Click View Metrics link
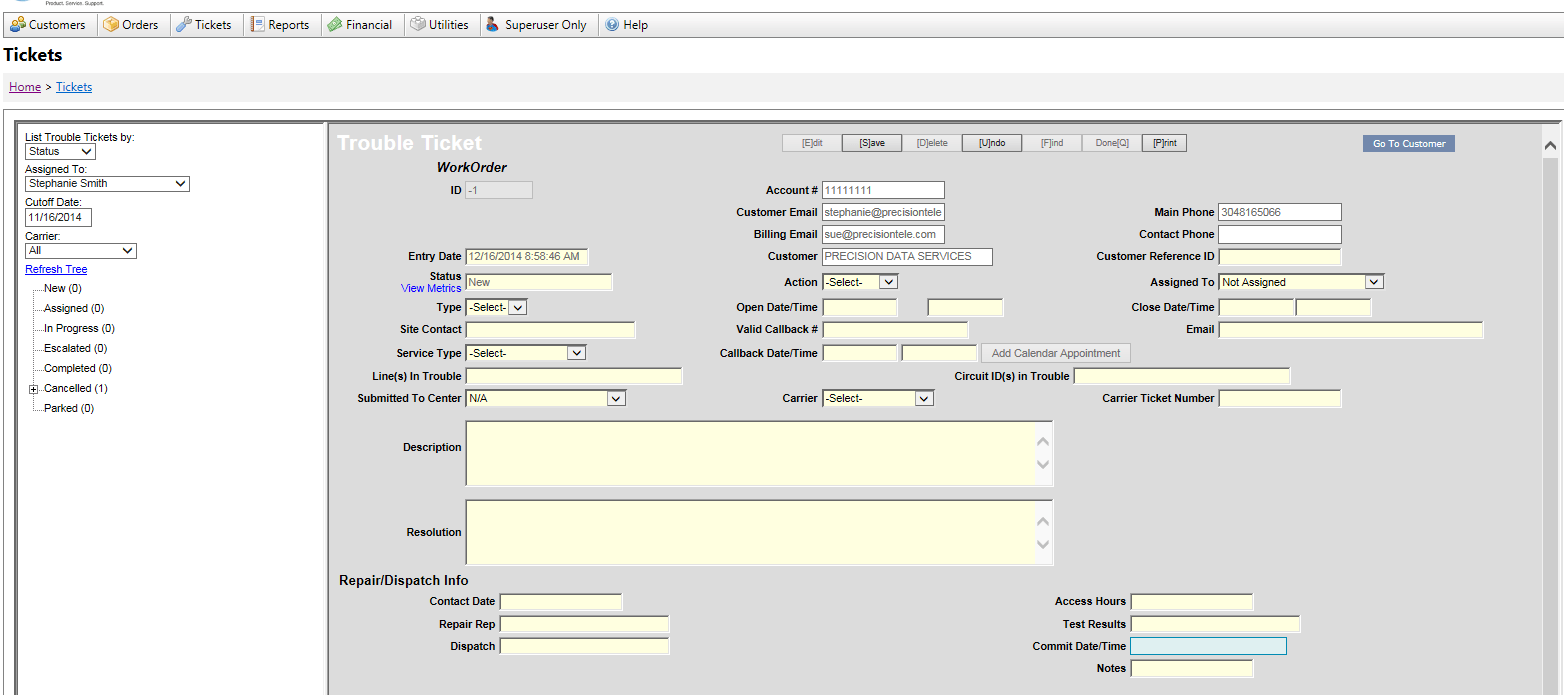The height and width of the screenshot is (695, 1564). pos(431,288)
